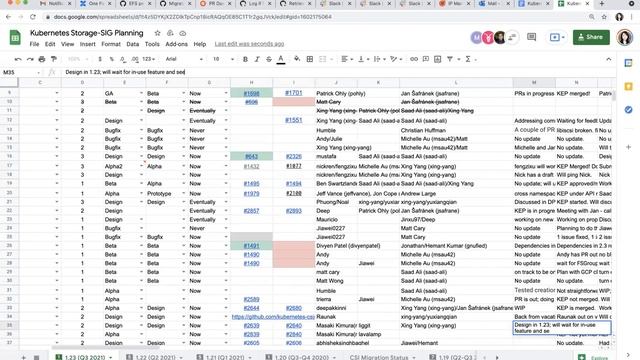Screen dimensions: 640x360
Task: Star the Kubernetes Storage-SIG Planning document
Action: pos(158,33)
